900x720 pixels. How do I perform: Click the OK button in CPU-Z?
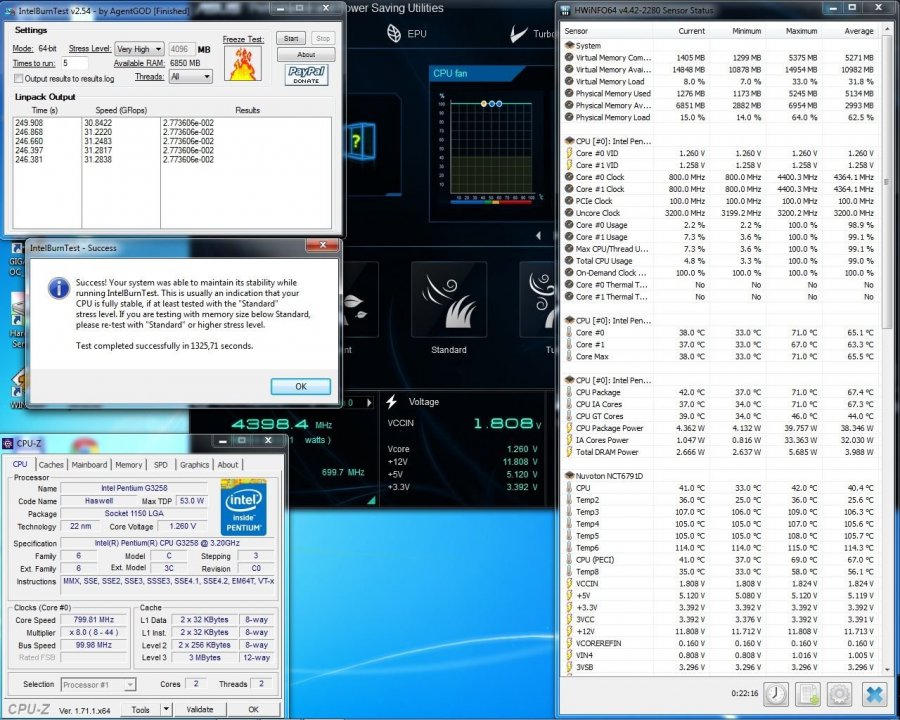click(x=253, y=709)
